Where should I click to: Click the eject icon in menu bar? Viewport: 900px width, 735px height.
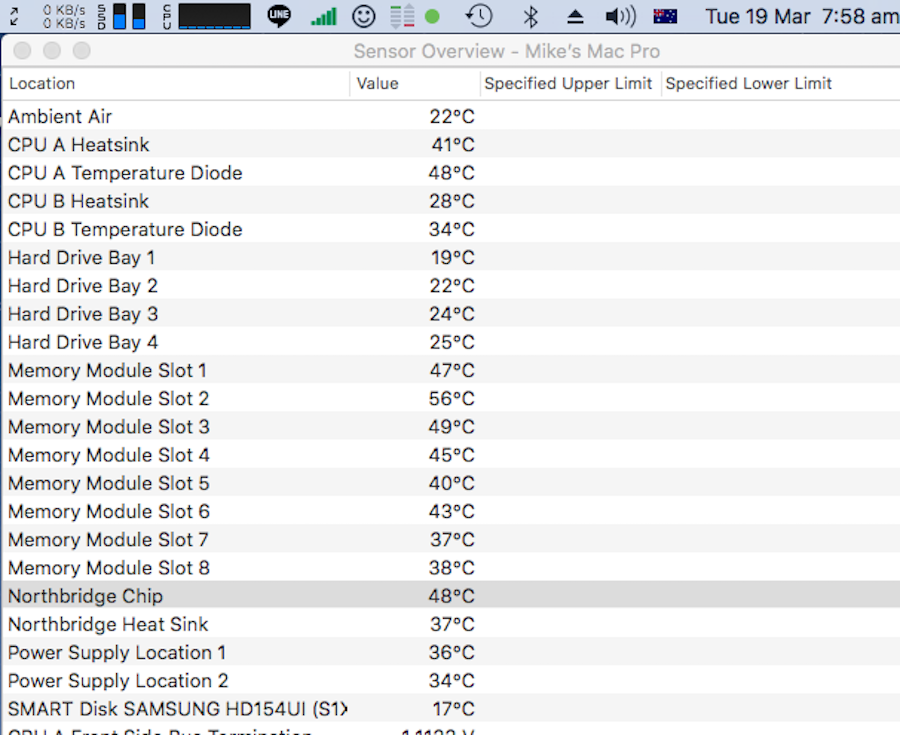click(x=575, y=17)
